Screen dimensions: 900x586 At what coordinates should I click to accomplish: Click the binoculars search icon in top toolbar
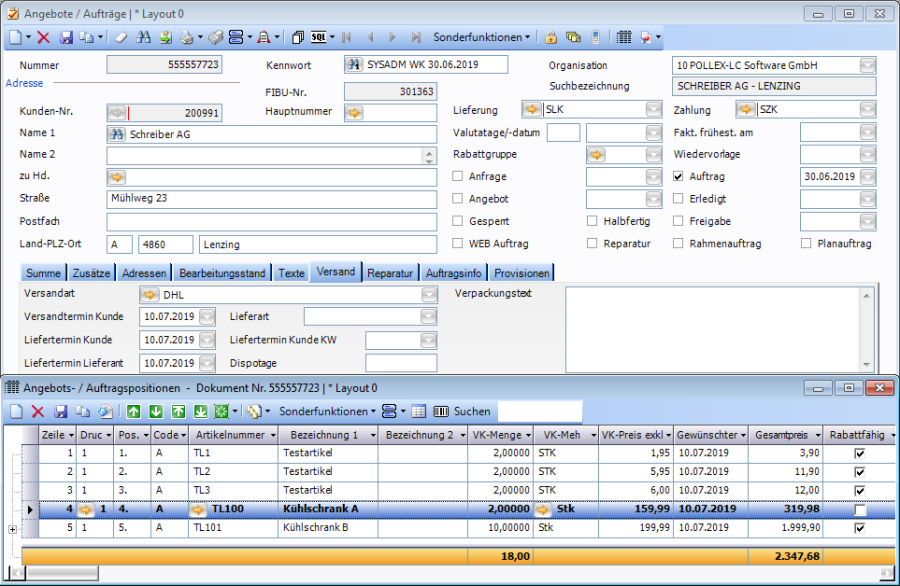coord(143,37)
